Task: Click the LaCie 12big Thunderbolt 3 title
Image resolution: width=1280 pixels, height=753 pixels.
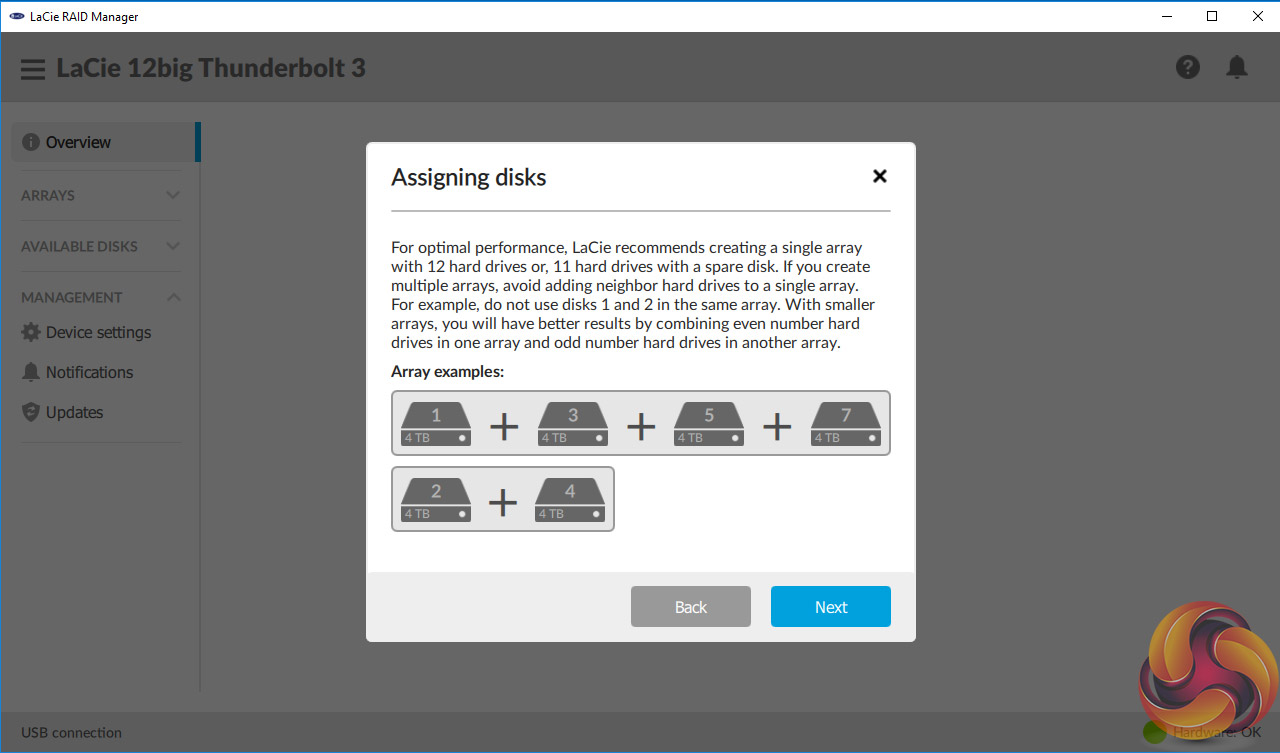Action: pyautogui.click(x=211, y=68)
